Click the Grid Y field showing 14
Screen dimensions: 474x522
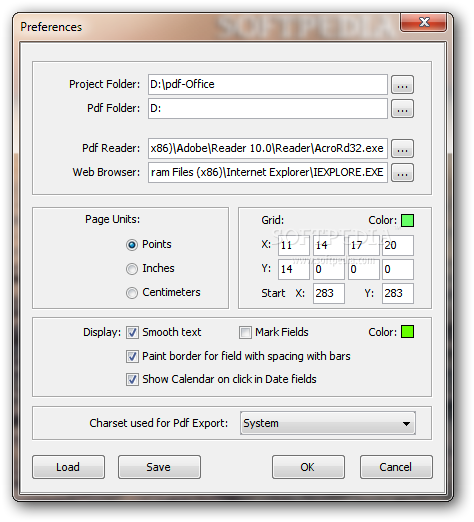[x=294, y=270]
